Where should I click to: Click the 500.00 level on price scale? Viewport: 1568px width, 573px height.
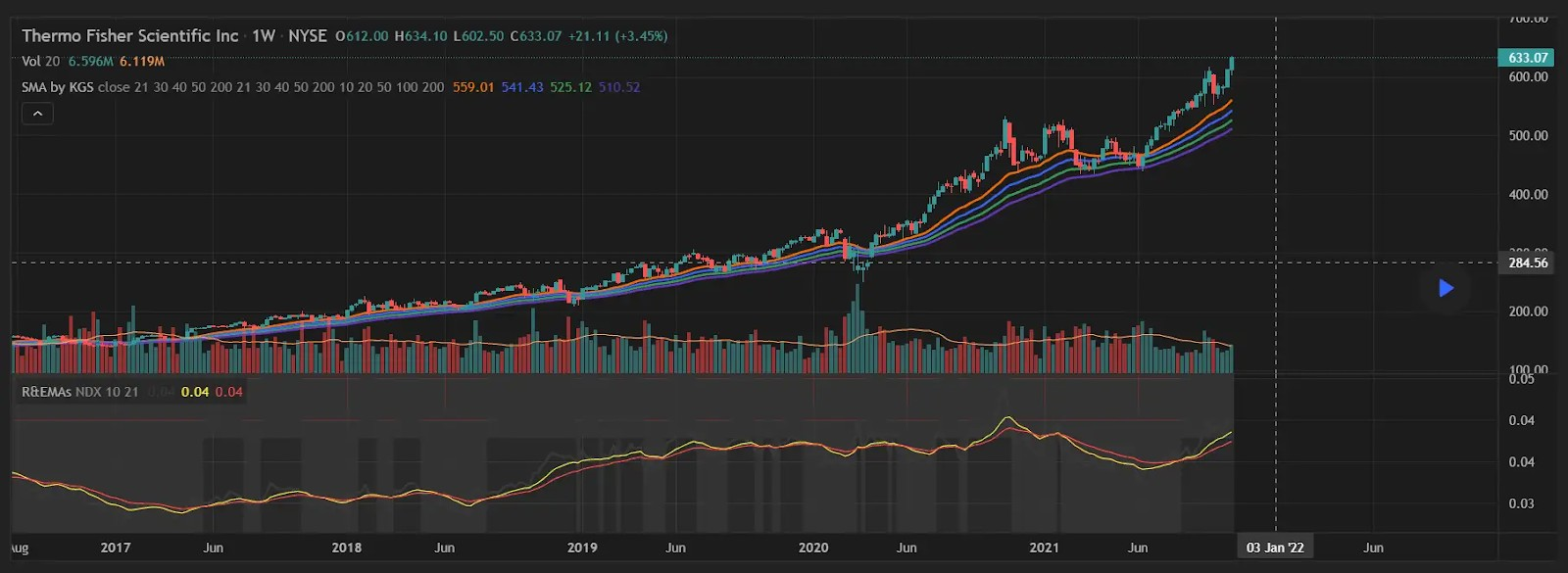pyautogui.click(x=1528, y=136)
